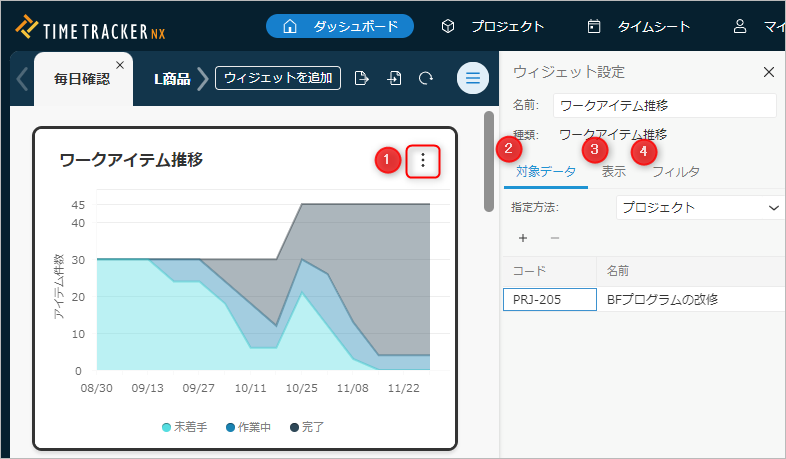The image size is (786, 459).
Task: Close the 毎日確認 tab
Action: (120, 65)
